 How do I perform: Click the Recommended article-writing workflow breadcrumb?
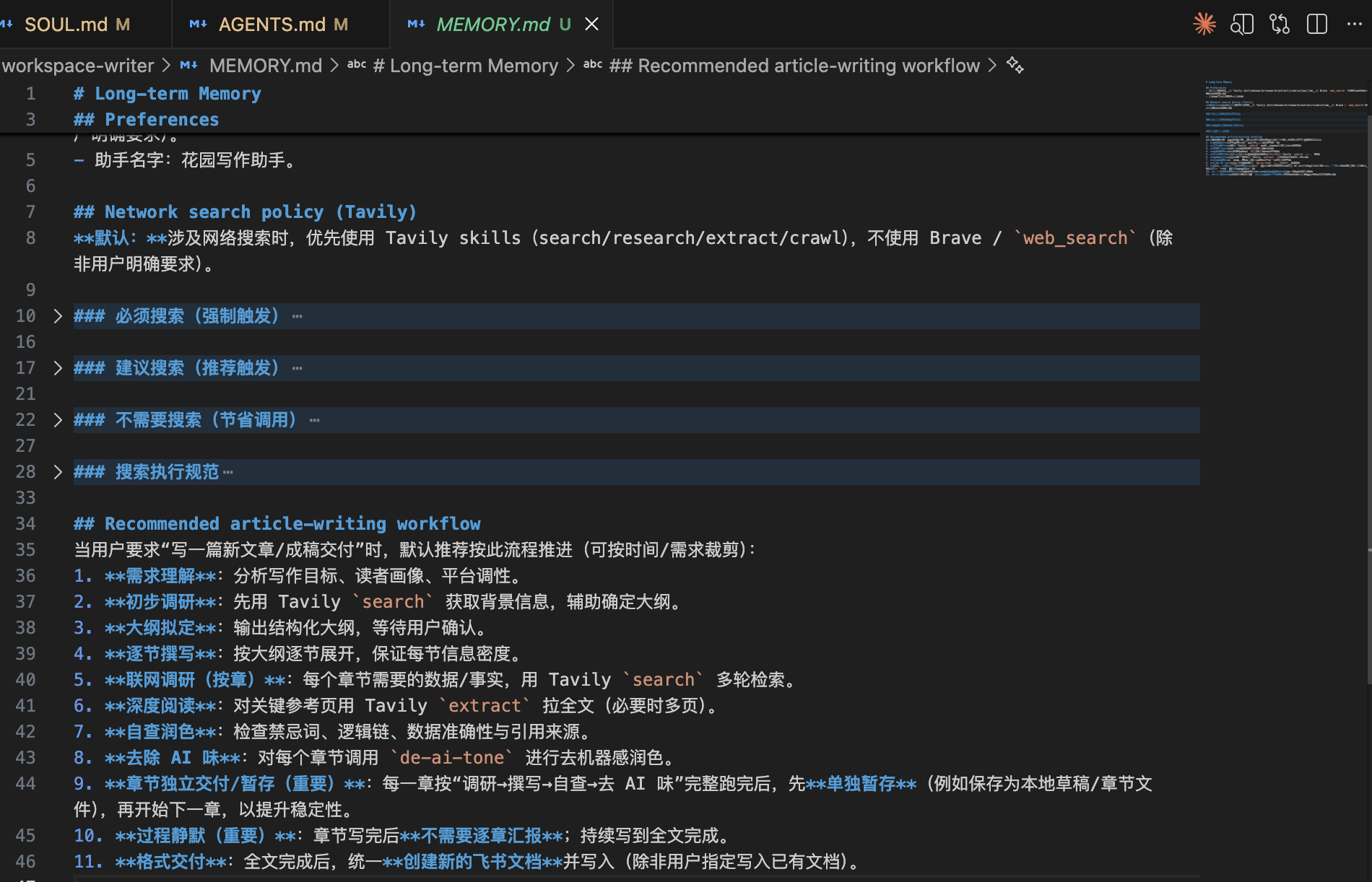point(794,66)
